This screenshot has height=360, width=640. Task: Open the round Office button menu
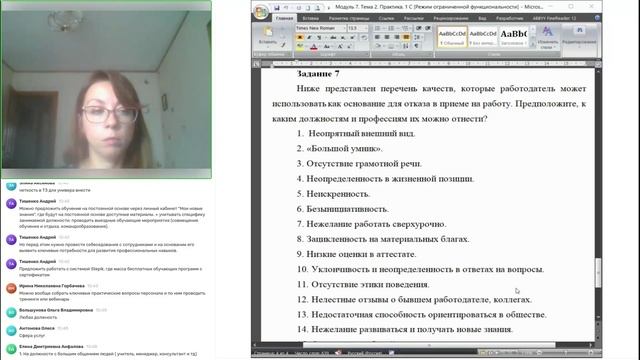pos(260,12)
